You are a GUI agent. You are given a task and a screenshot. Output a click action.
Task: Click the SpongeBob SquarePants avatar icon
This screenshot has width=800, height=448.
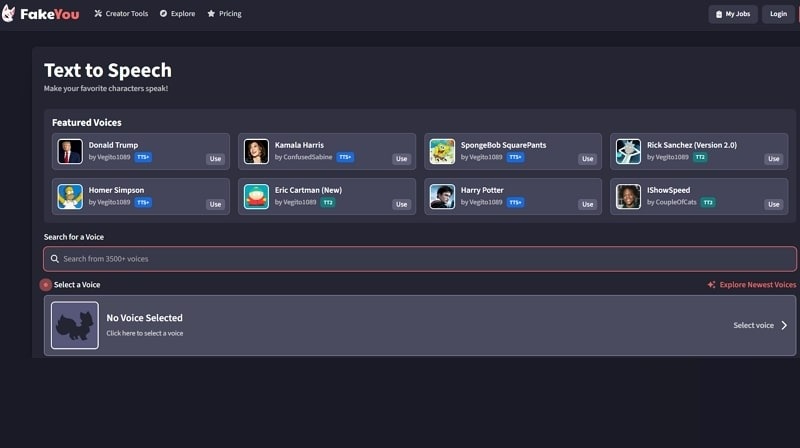click(x=442, y=151)
